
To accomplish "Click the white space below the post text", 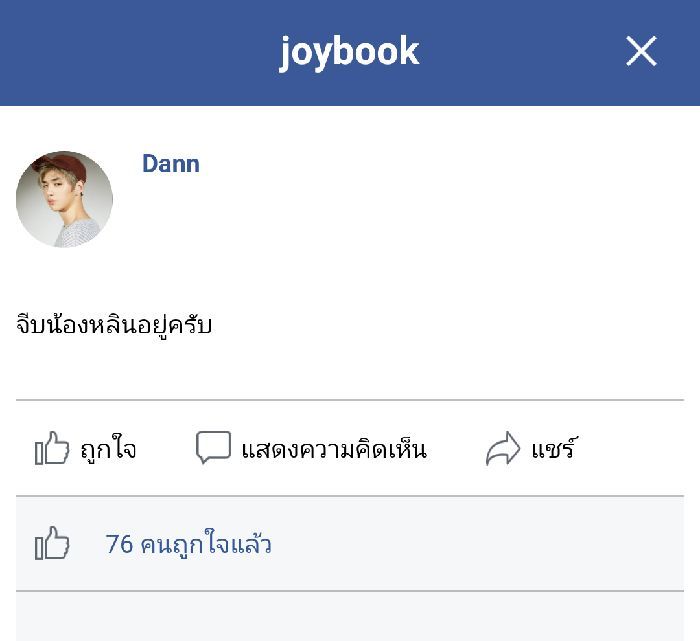I will (x=350, y=370).
